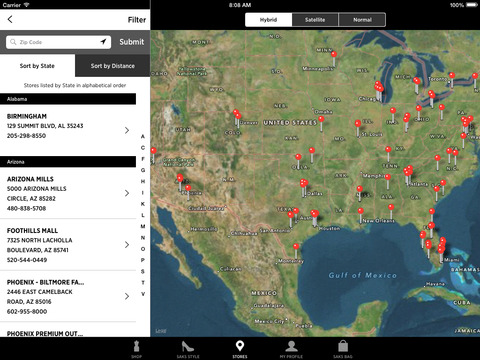Use current location arrow in Zip Code field

tap(103, 42)
